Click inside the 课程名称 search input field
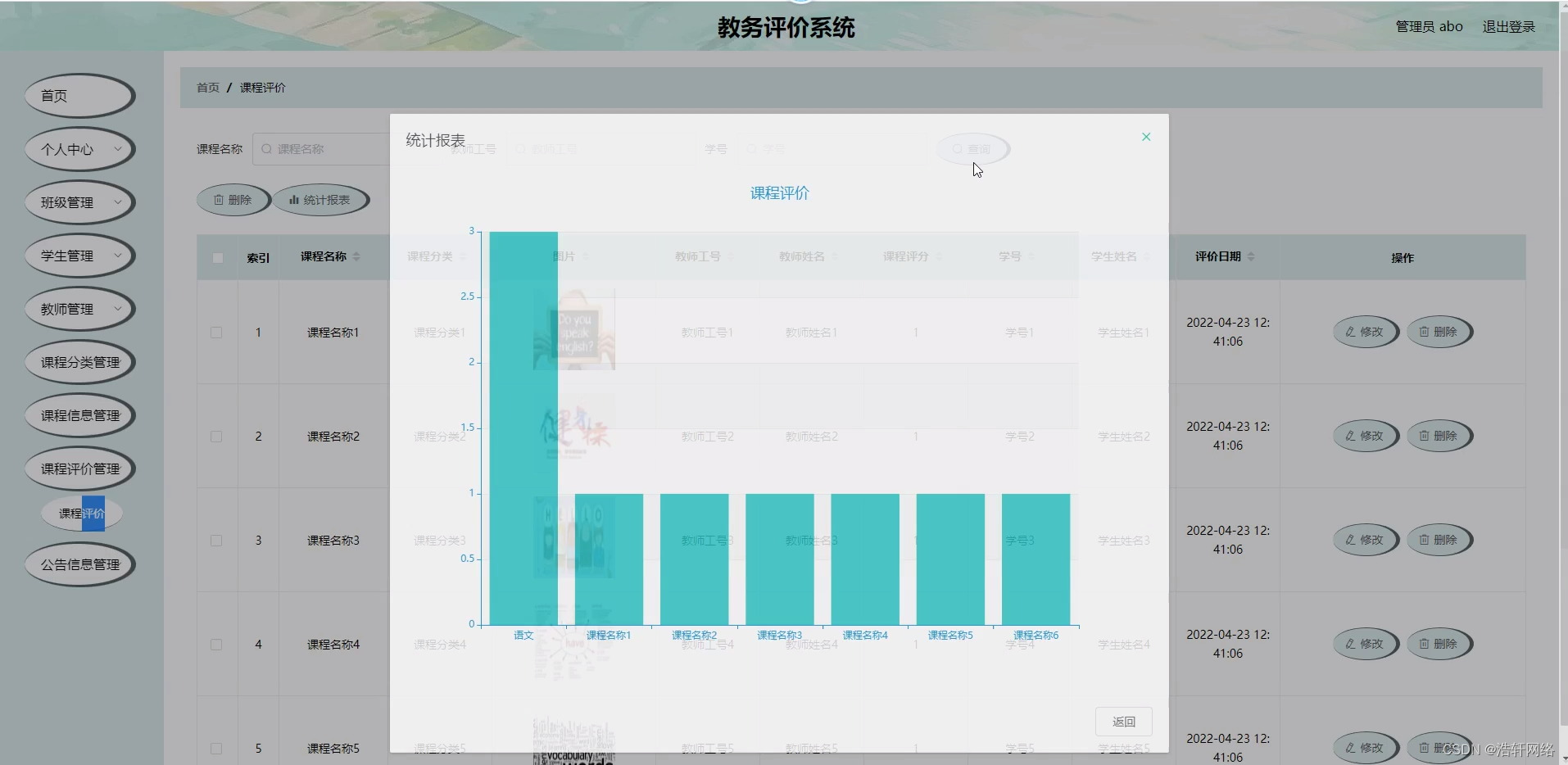 click(328, 148)
